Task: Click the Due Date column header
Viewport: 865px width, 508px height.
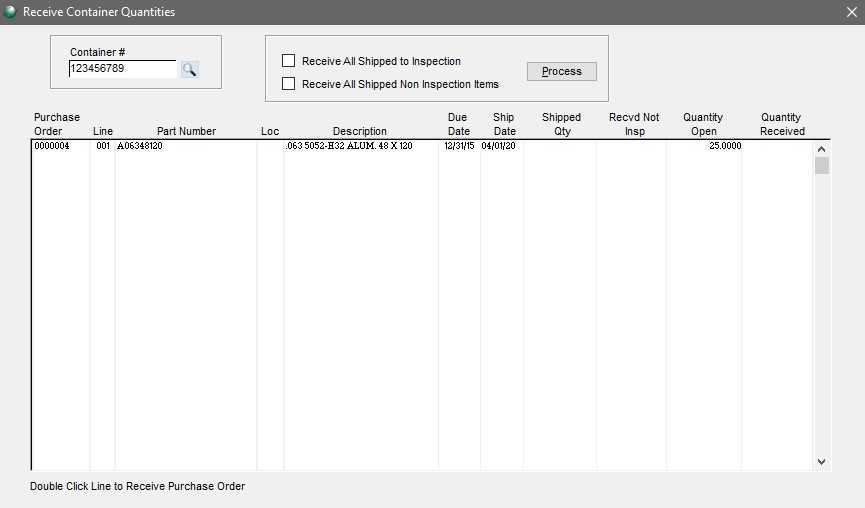Action: 458,124
